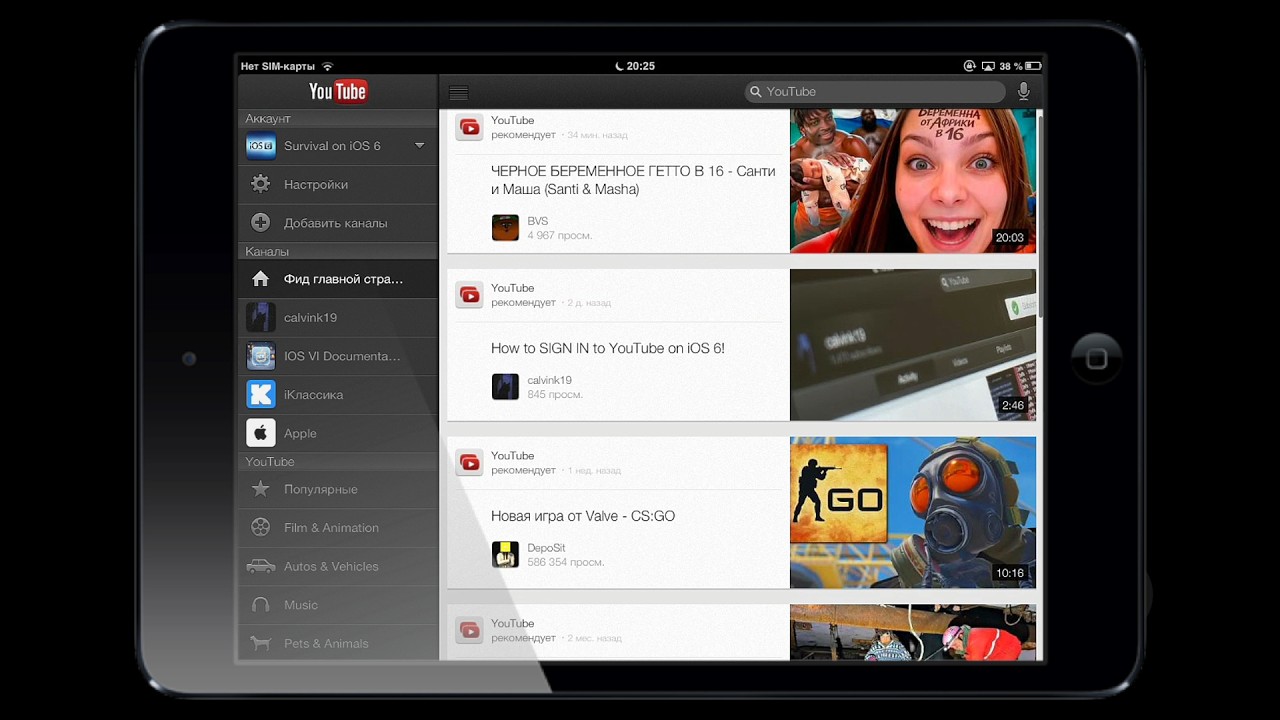Play the 2:46 video thumbnail
The height and width of the screenshot is (720, 1280).
coord(913,345)
